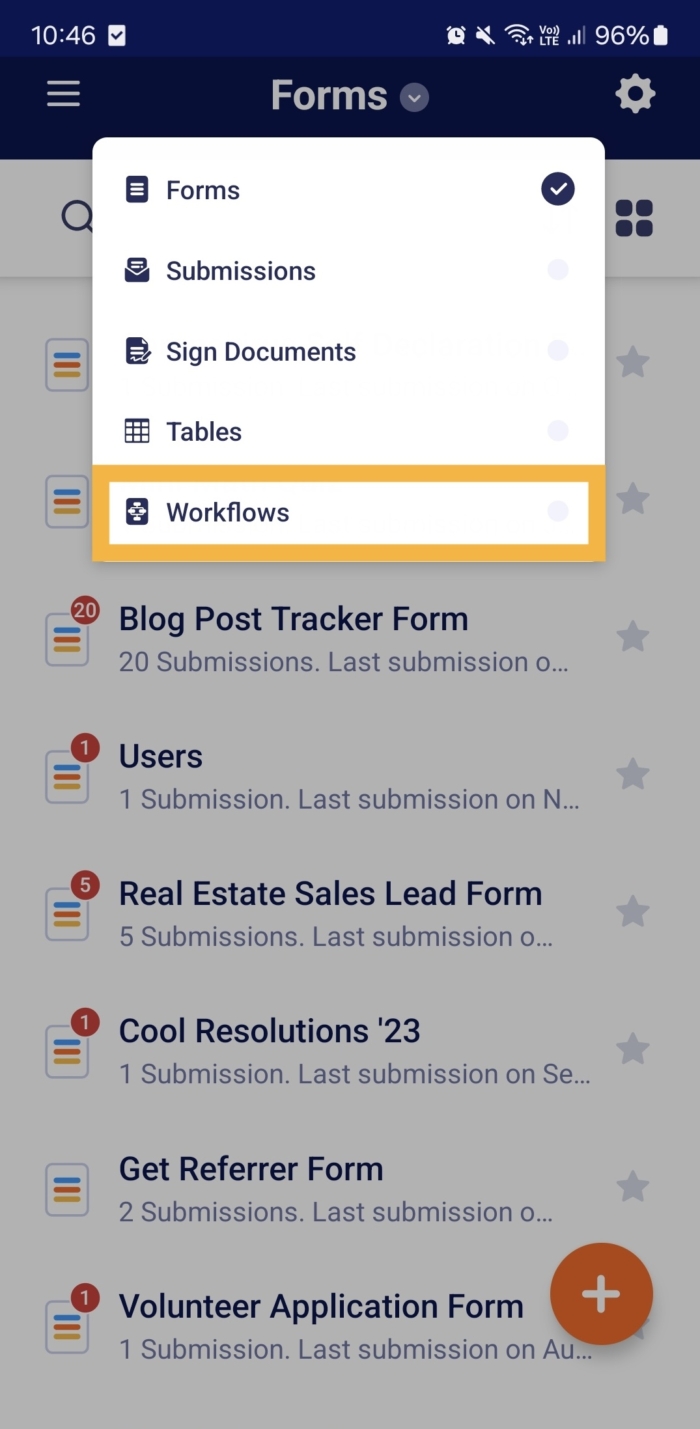The width and height of the screenshot is (700, 1429).
Task: Tap the Users form icon with badge
Action: pos(68,778)
